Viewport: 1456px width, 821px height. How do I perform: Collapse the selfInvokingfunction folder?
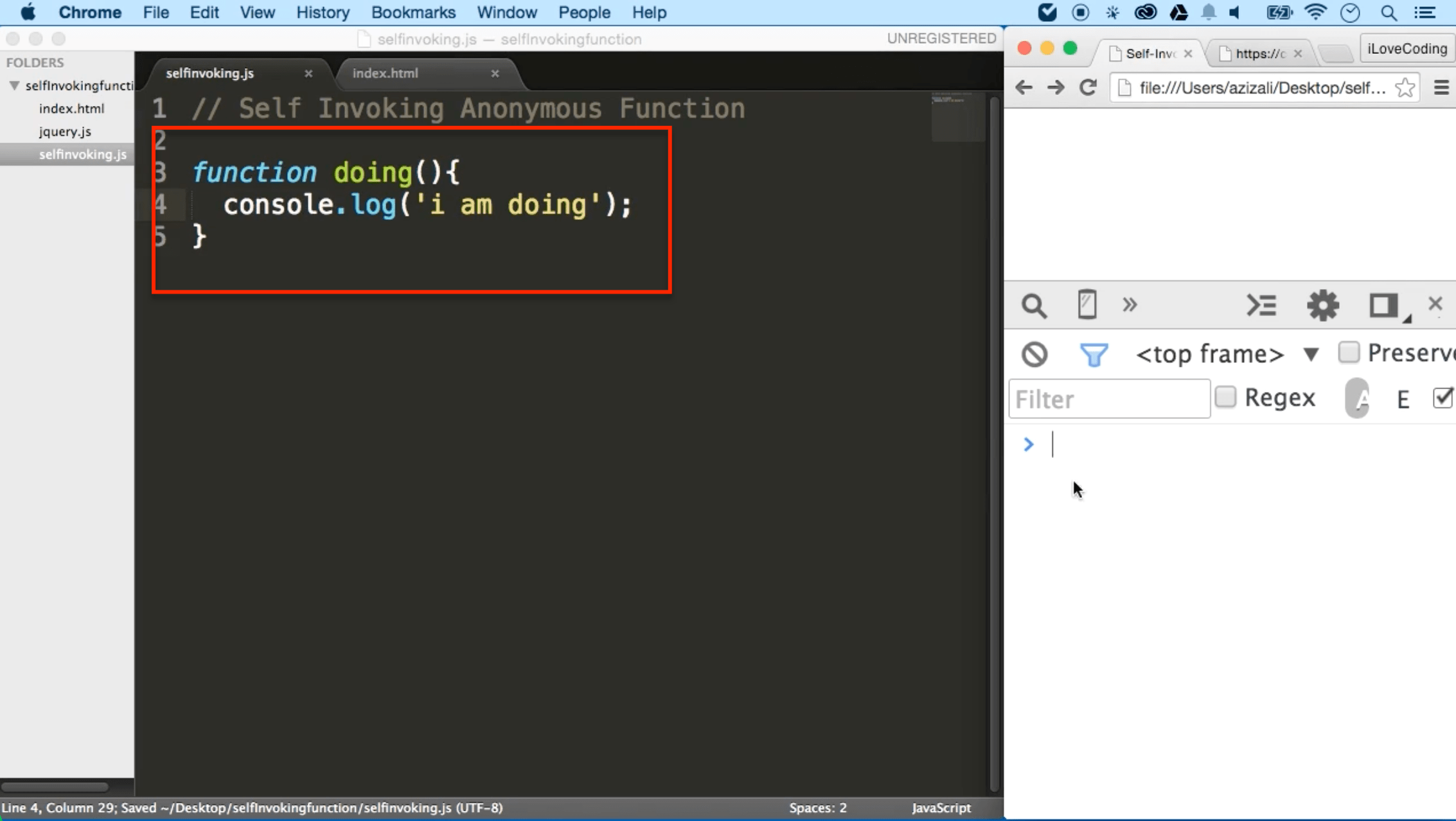[14, 85]
